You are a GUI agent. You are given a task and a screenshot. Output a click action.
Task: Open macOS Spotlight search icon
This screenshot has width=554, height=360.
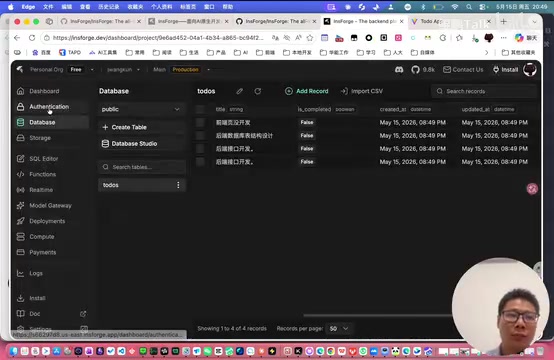[x=469, y=7]
